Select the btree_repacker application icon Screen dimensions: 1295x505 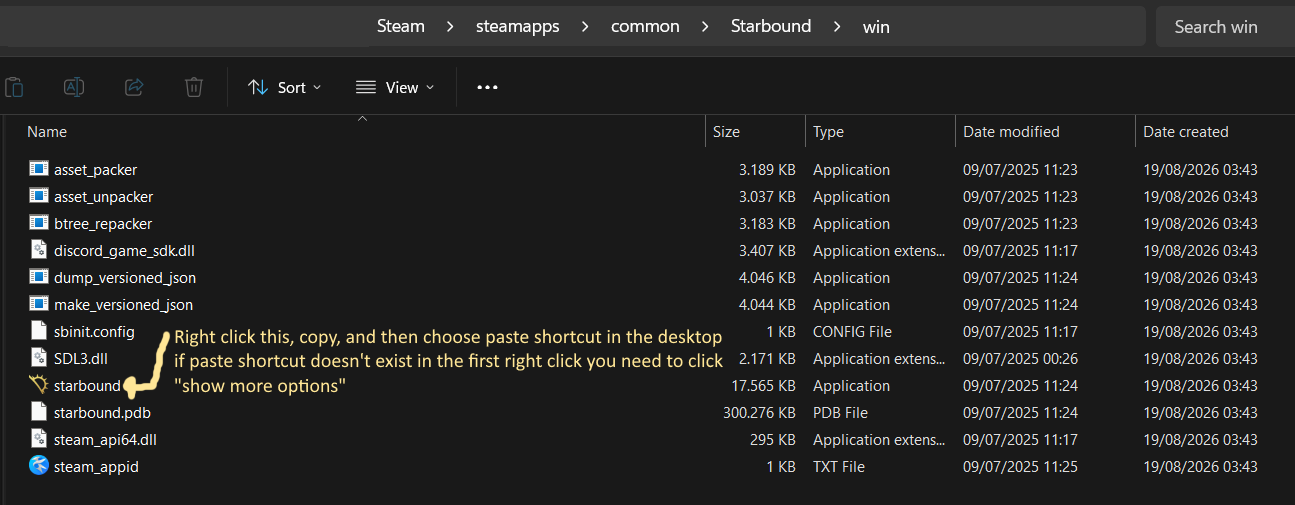click(39, 223)
